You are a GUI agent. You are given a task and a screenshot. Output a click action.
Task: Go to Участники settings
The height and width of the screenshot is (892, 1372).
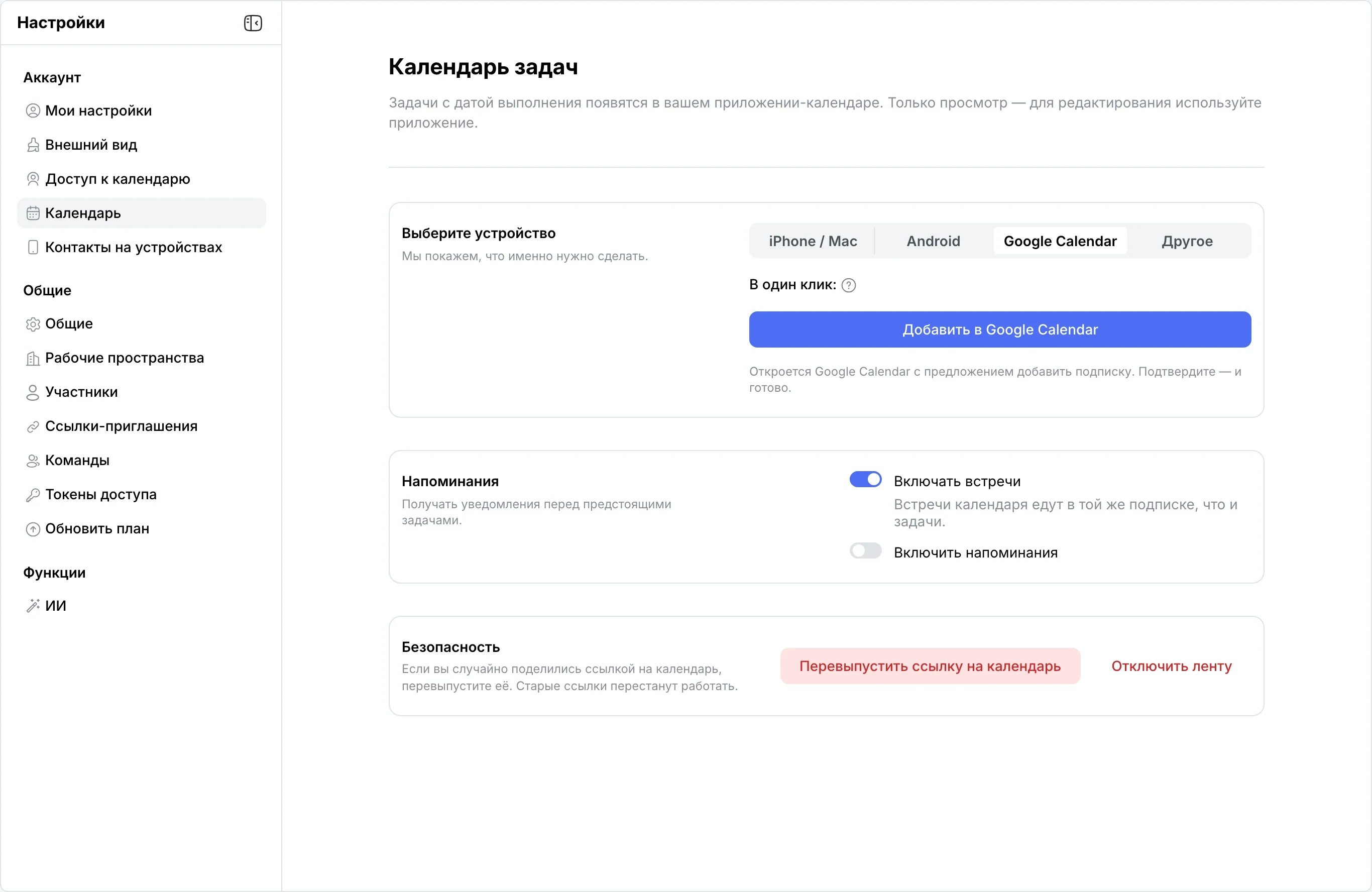click(x=142, y=392)
